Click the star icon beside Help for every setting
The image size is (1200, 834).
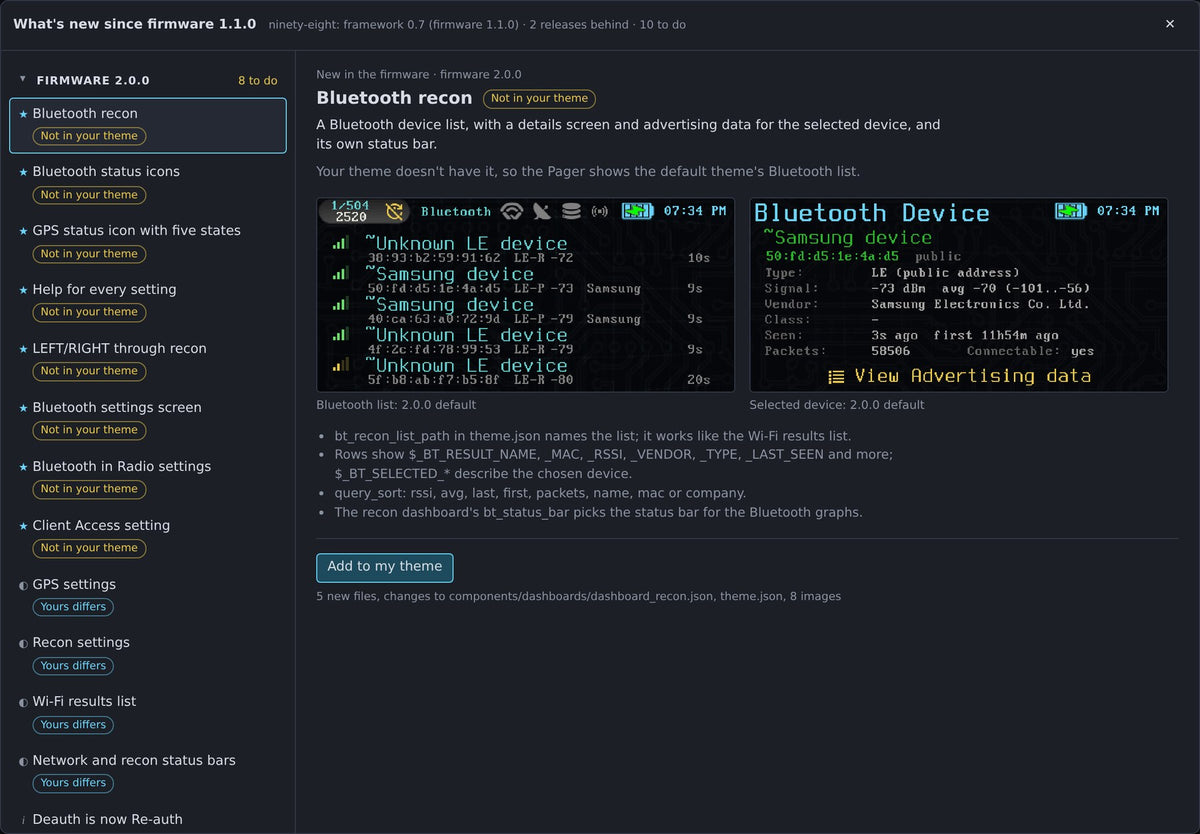tap(23, 290)
